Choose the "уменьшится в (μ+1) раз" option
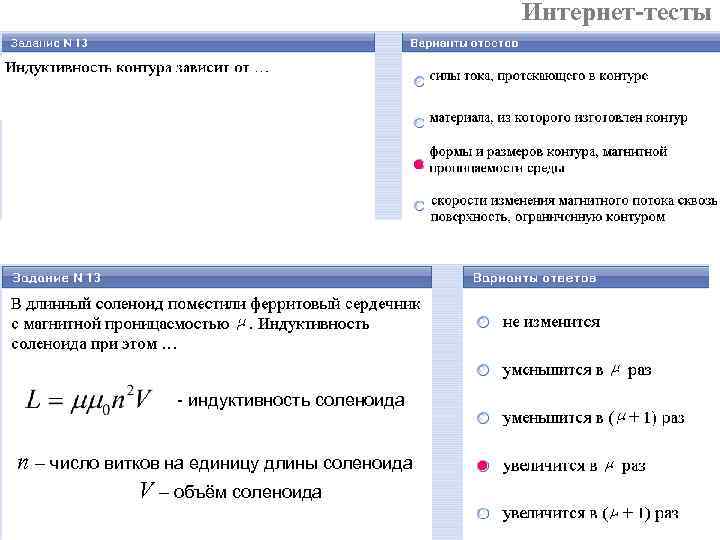720x540 pixels. tap(483, 418)
